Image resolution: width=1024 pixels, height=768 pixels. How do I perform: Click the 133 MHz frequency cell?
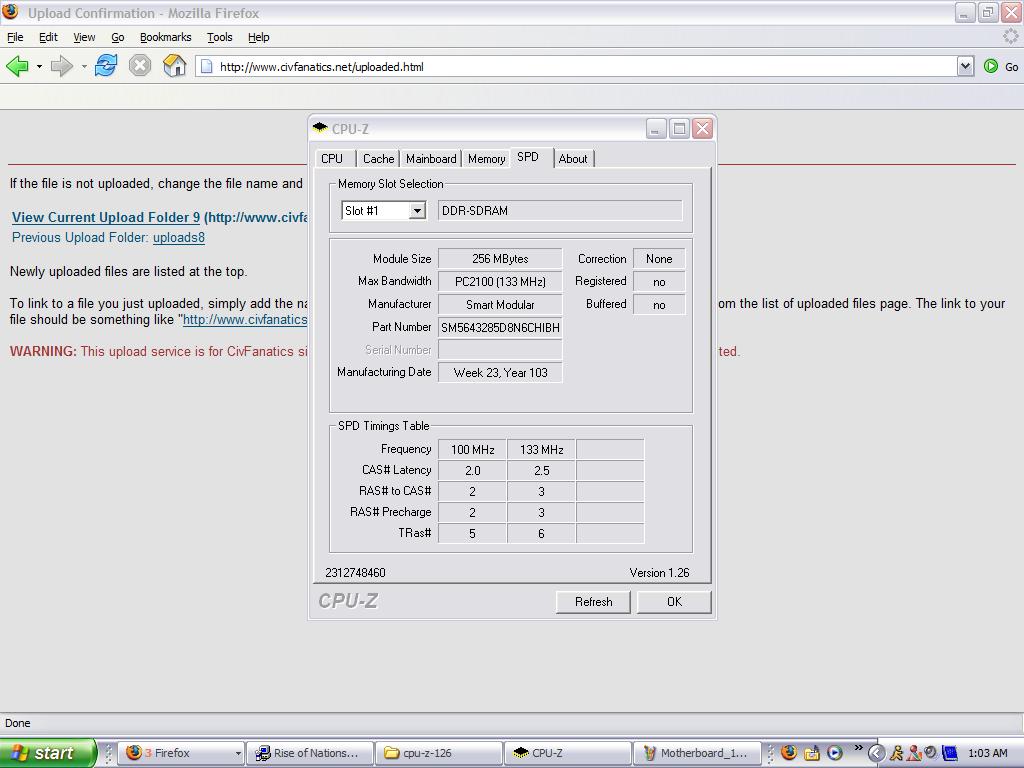click(541, 449)
